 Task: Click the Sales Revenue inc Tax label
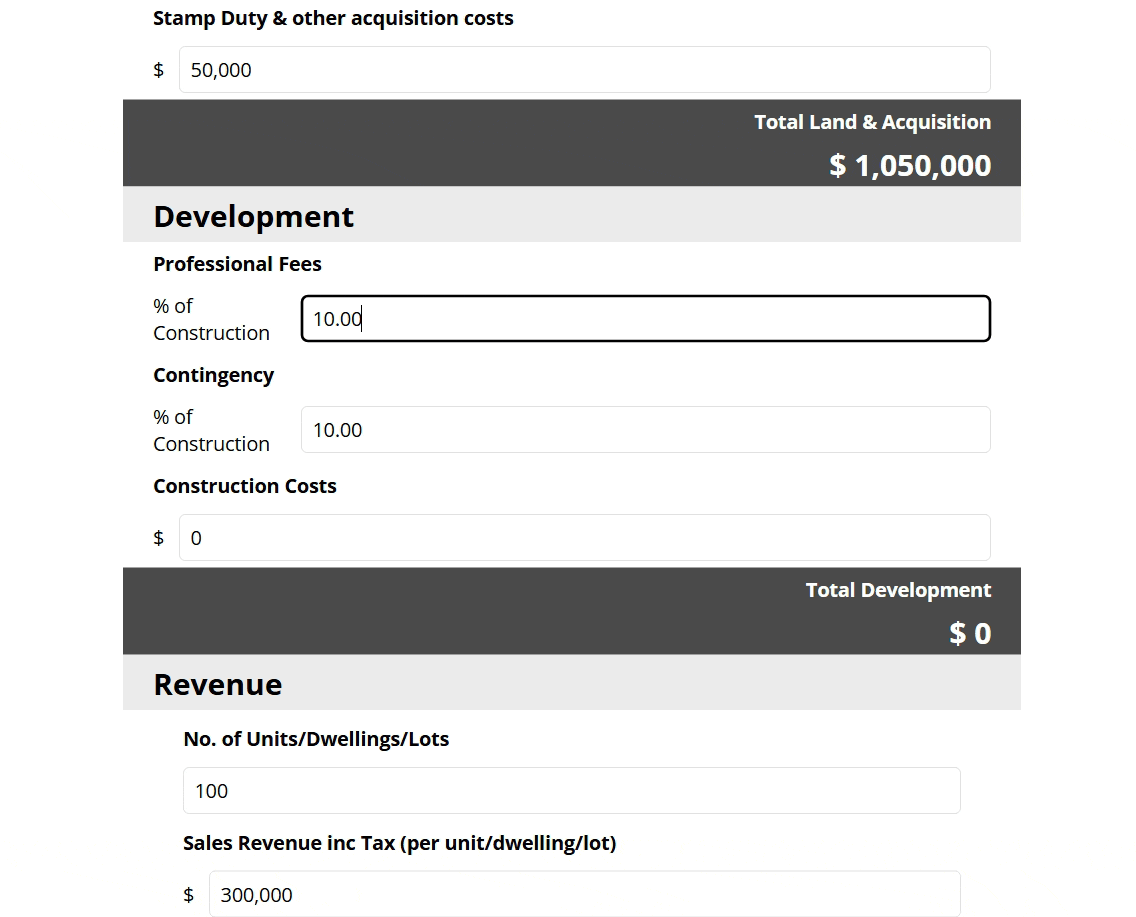tap(399, 843)
